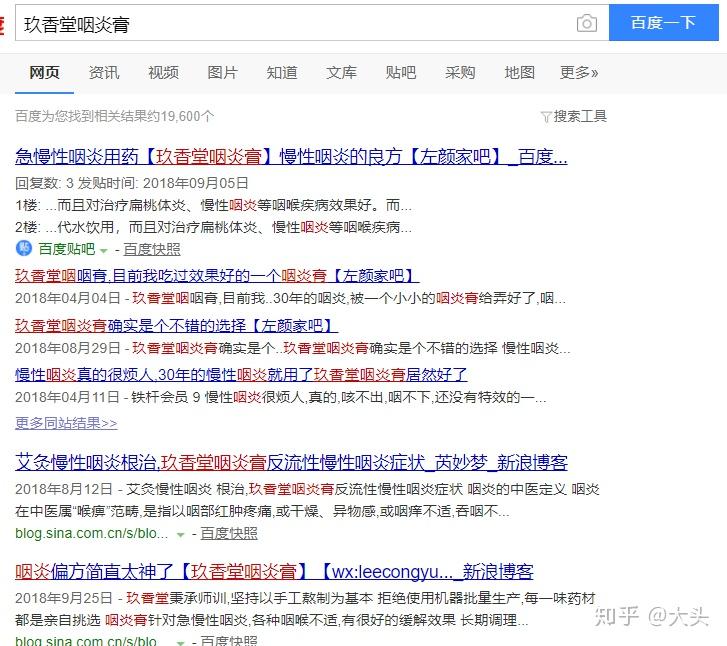727x646 pixels.
Task: Click snippet dated 2018年04月11日
Action: (x=281, y=397)
